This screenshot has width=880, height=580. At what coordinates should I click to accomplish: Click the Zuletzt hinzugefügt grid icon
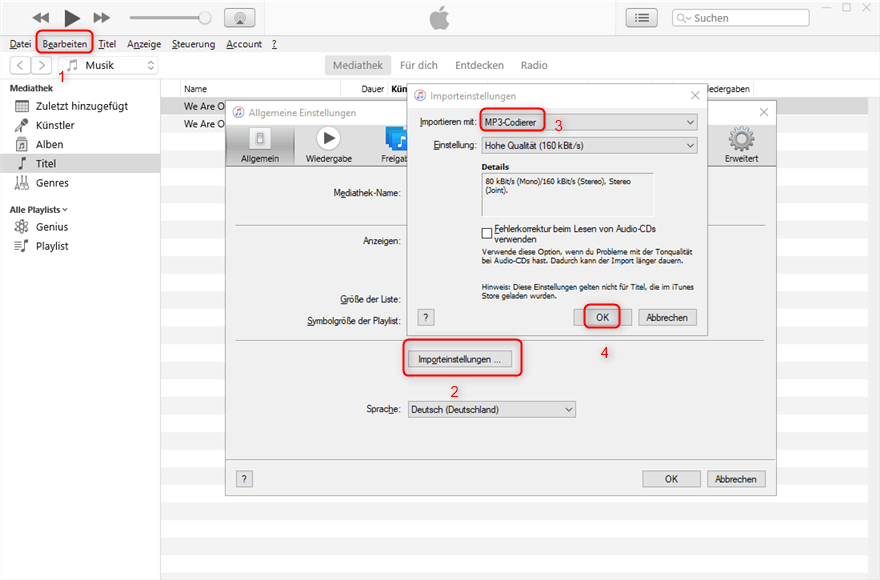pyautogui.click(x=22, y=106)
